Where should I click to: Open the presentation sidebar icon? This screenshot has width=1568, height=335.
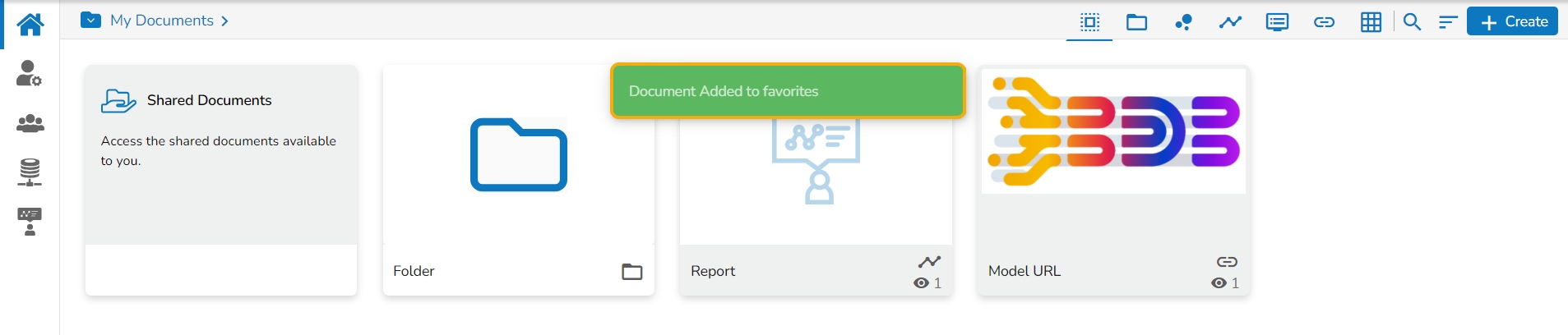pyautogui.click(x=30, y=222)
